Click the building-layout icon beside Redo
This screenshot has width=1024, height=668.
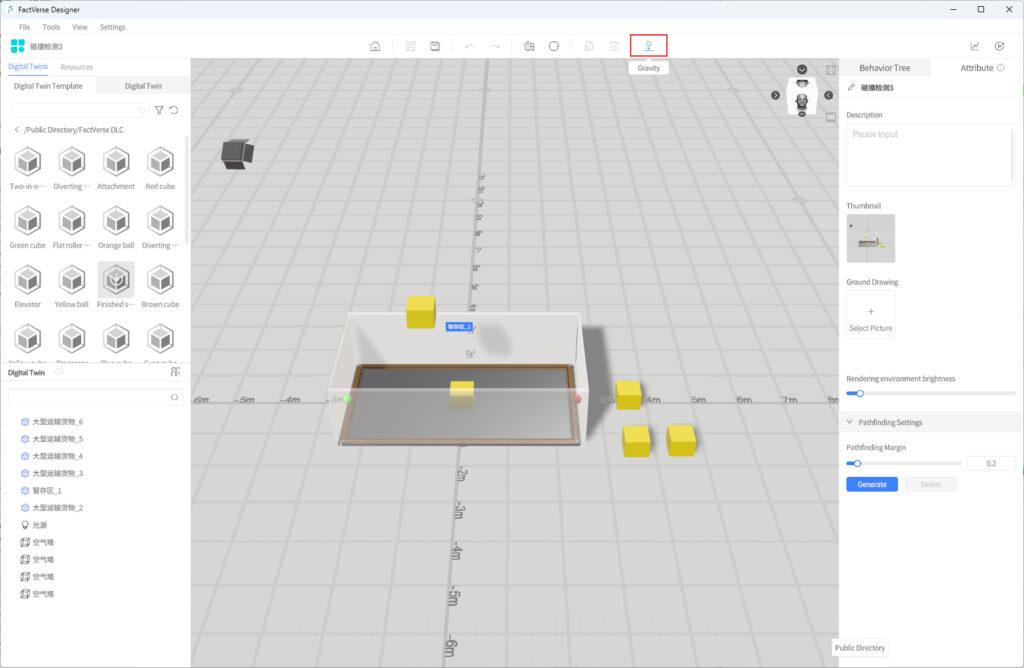[x=530, y=46]
